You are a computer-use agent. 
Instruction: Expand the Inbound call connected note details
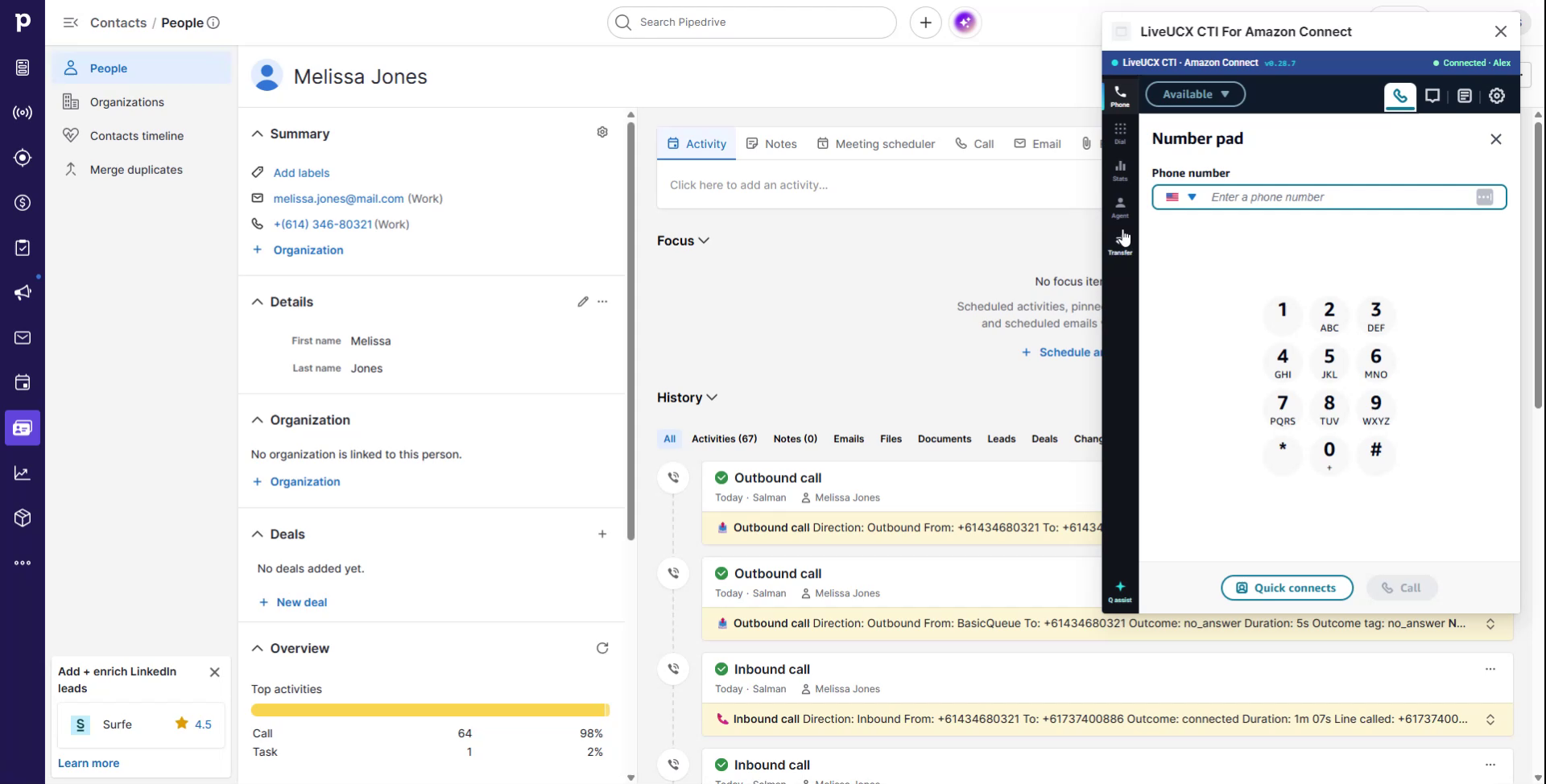click(x=1490, y=720)
